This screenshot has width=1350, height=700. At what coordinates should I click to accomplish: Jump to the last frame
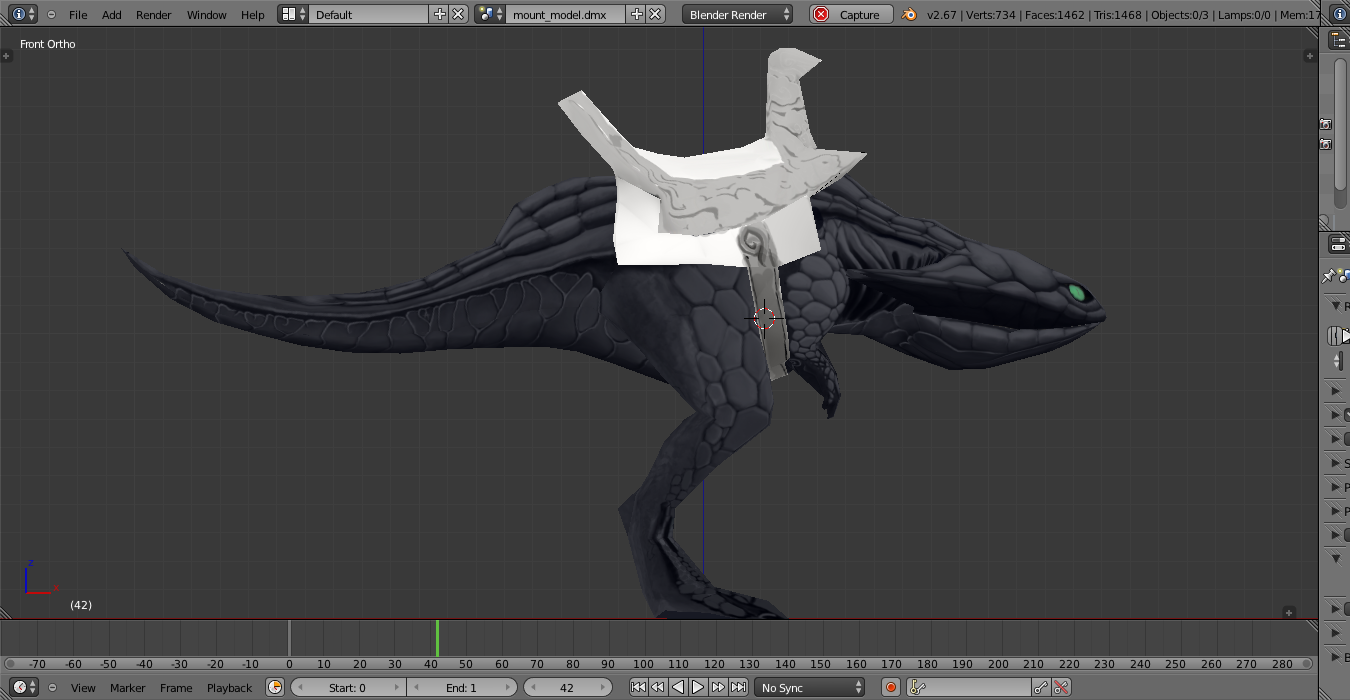(738, 687)
